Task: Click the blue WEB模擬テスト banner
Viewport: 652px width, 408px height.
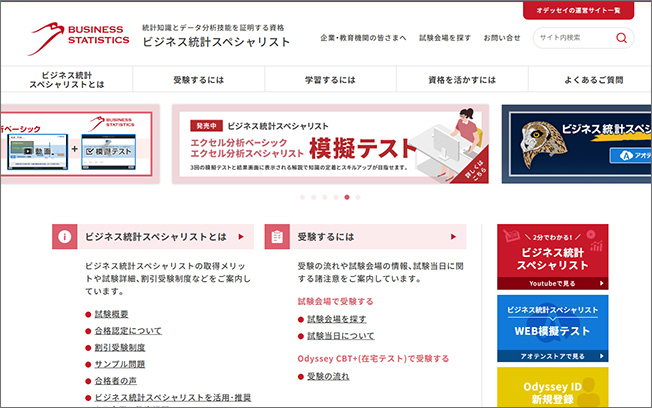Action: click(553, 329)
